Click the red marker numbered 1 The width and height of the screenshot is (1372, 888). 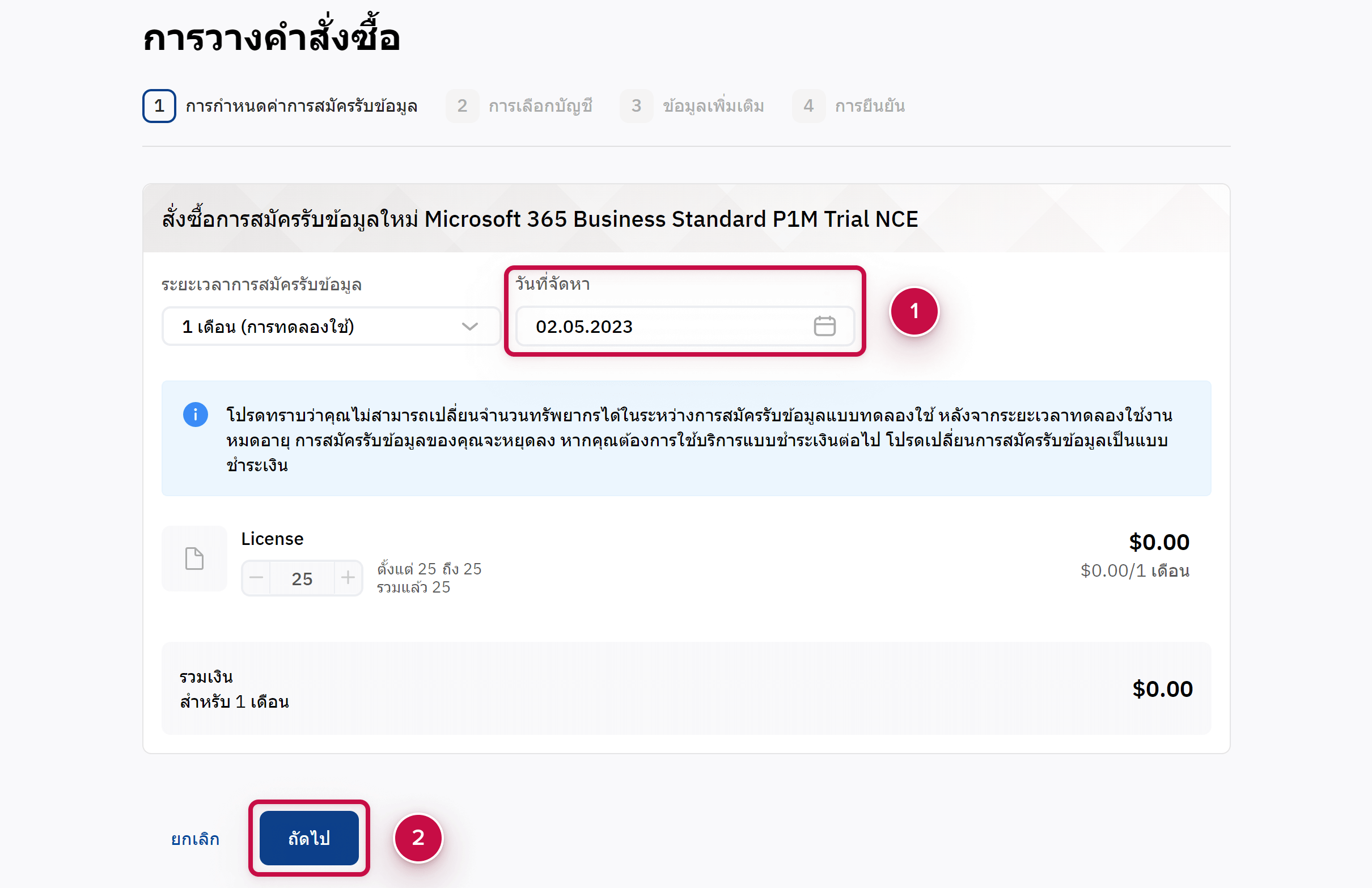pyautogui.click(x=914, y=311)
